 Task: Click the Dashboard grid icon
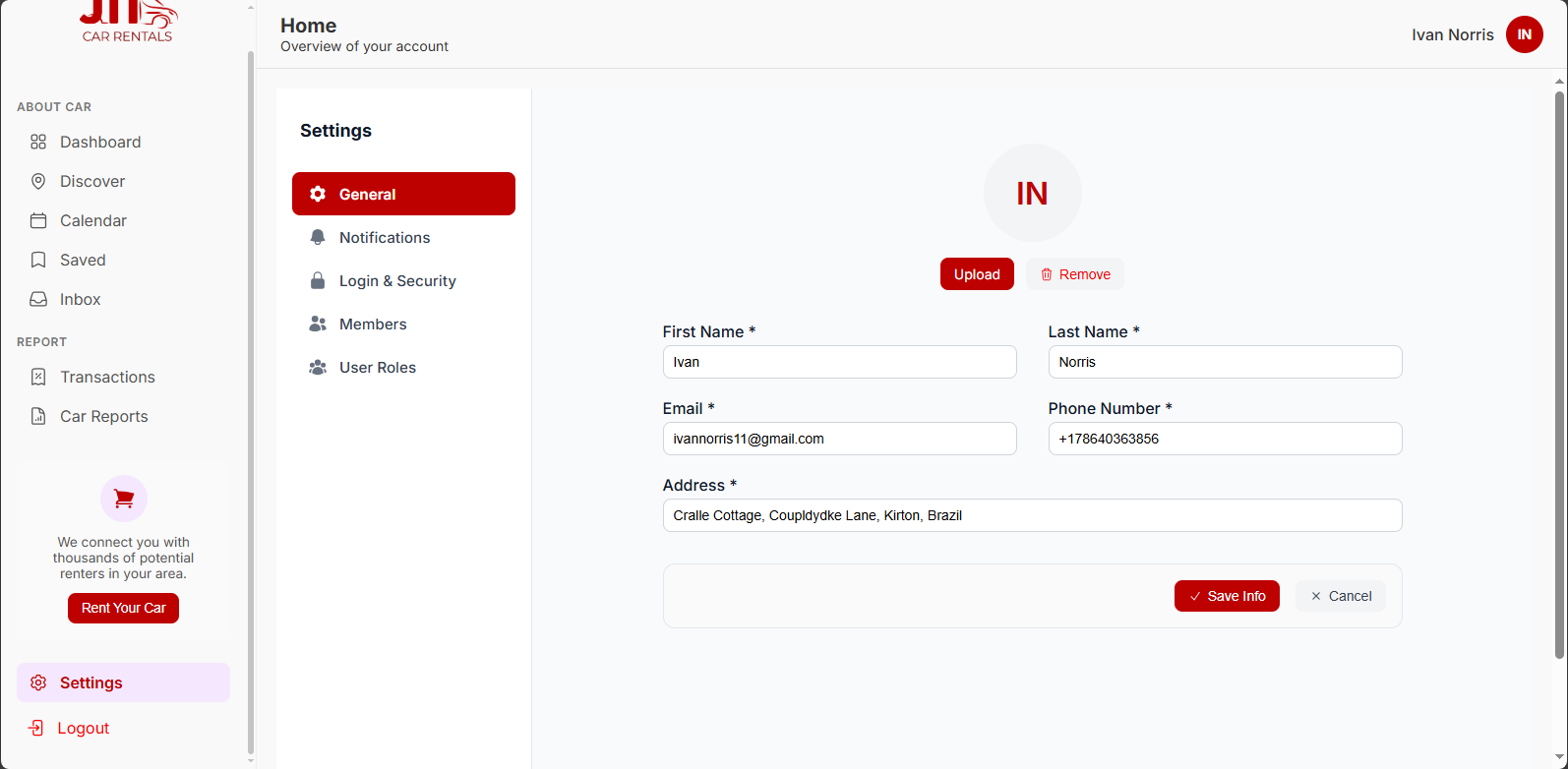tap(38, 142)
